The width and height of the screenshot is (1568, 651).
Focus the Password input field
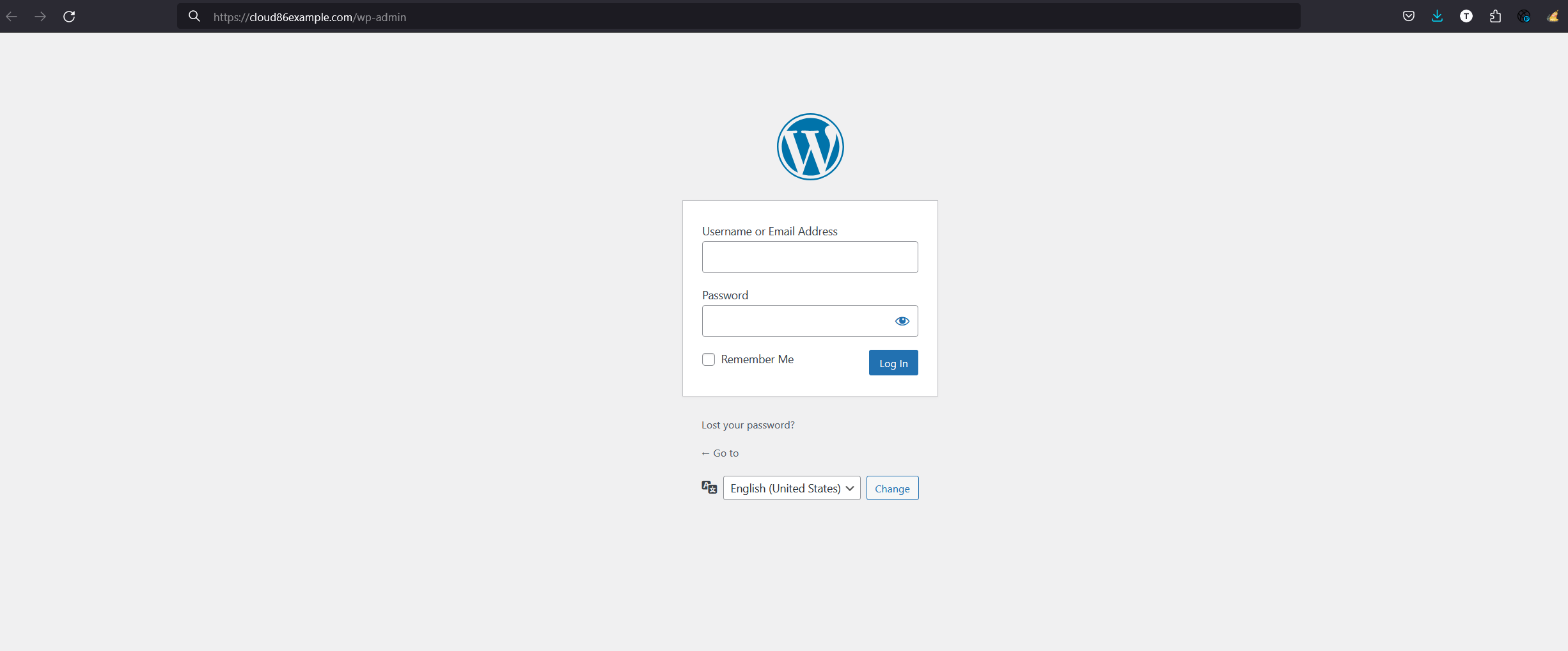(x=810, y=321)
